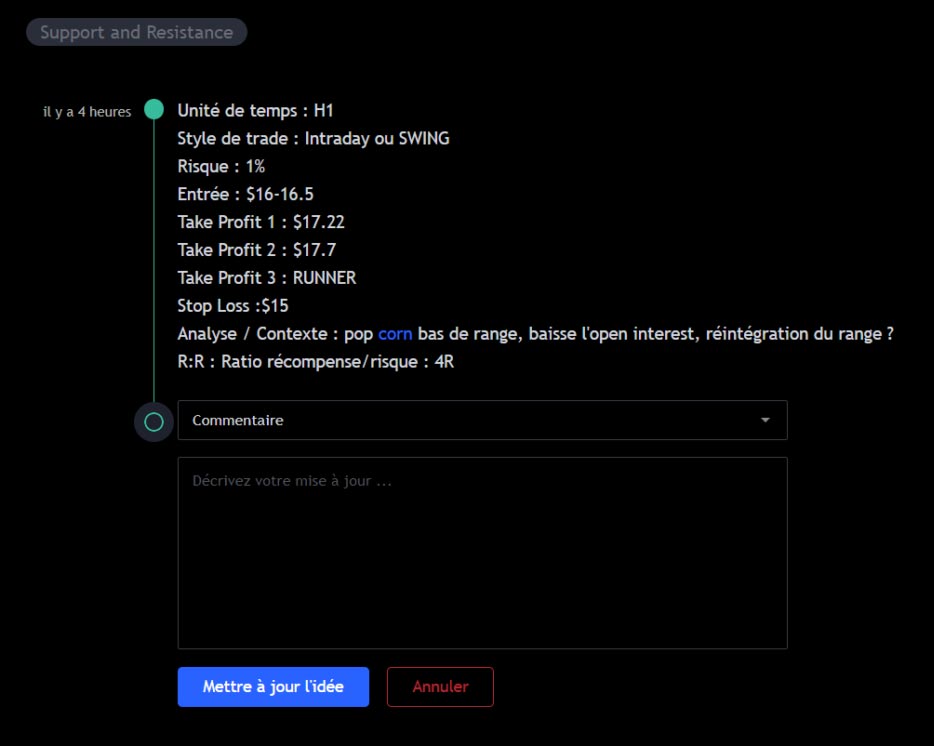Click 'Take Profit 2 : $17.7'
The height and width of the screenshot is (746, 934).
(x=257, y=250)
